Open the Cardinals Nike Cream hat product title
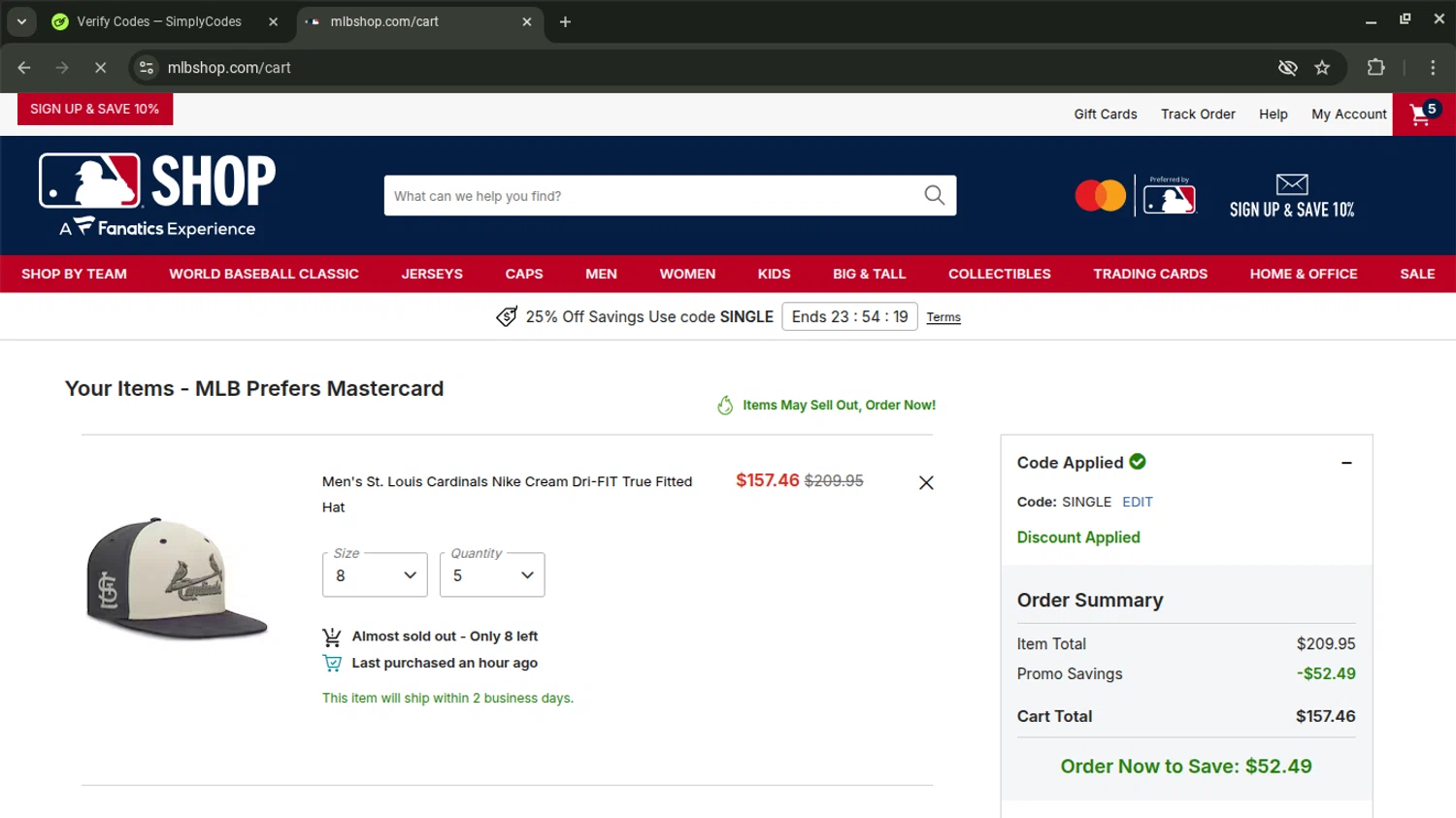This screenshot has height=818, width=1456. 507,494
